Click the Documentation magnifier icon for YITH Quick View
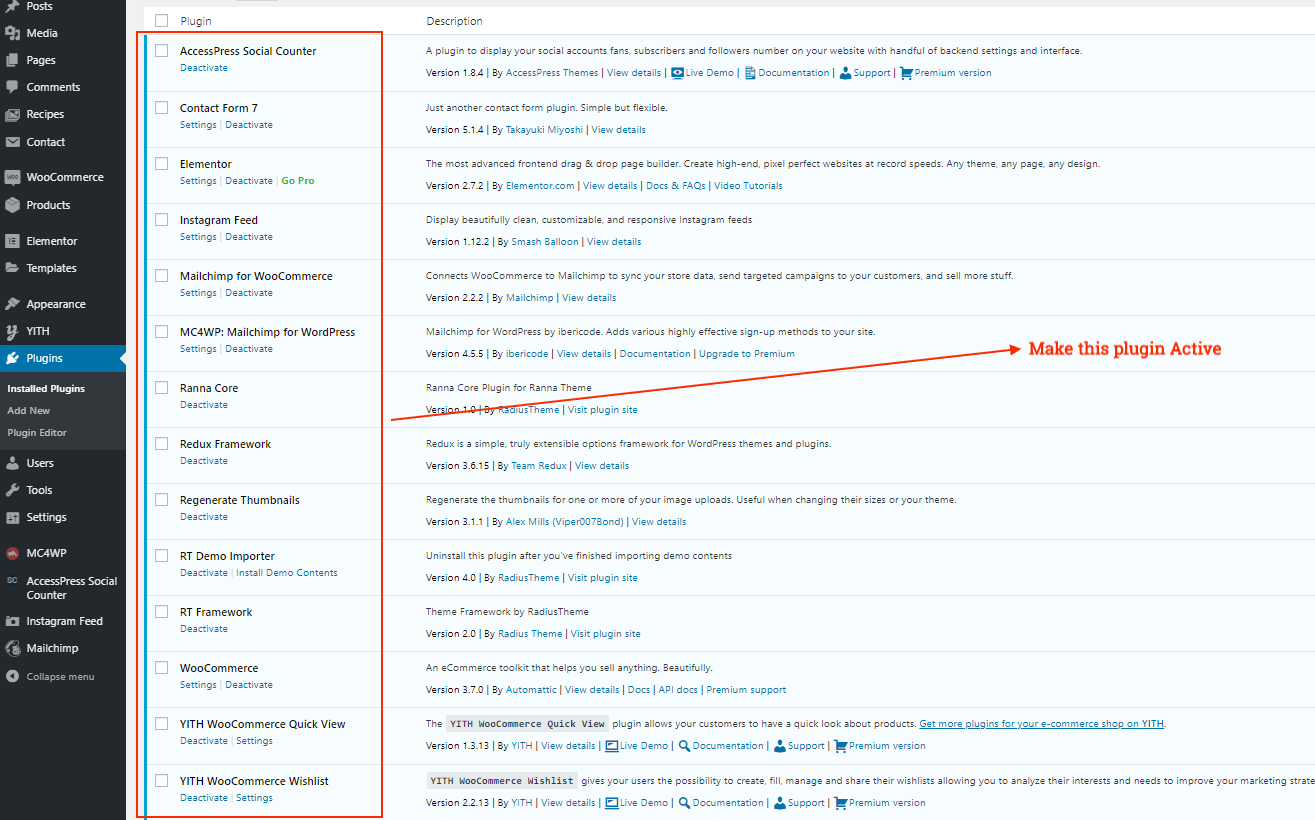This screenshot has width=1315, height=820. pos(684,746)
